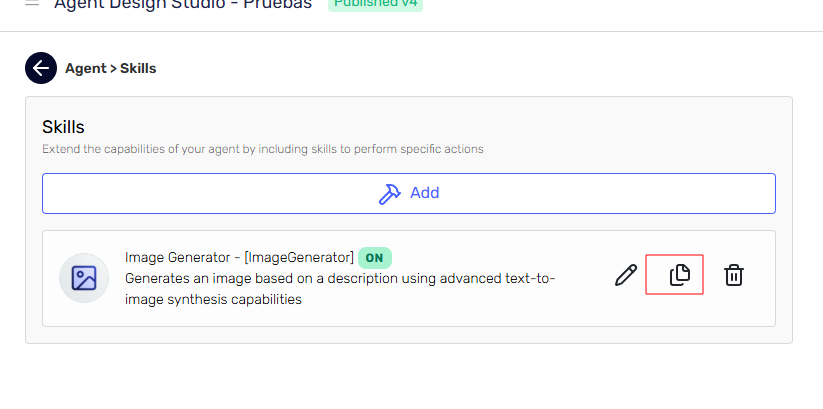Screen dimensions: 823x409
Task: Select Skills in the breadcrumb
Action: coord(139,69)
